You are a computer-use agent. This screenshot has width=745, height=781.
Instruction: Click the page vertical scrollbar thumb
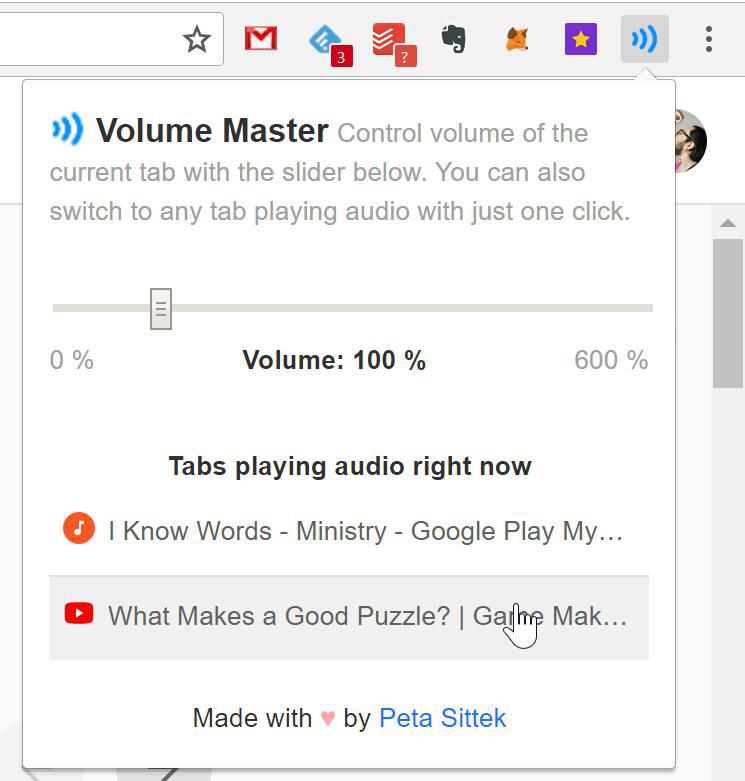tap(728, 313)
